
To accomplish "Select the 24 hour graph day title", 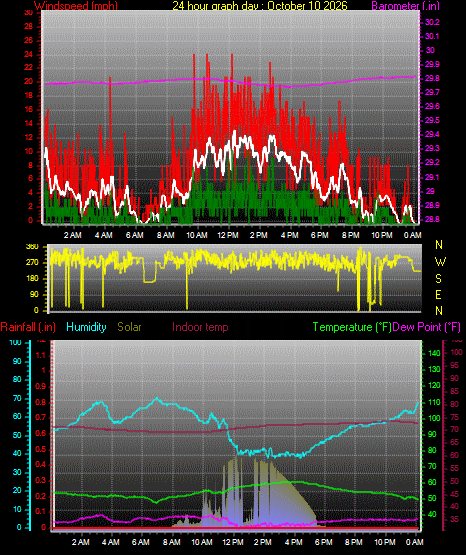I will coord(260,5).
